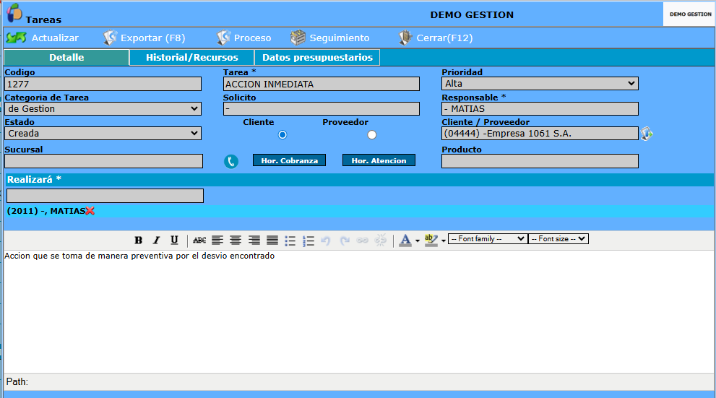
Task: Open the Prioridad dropdown showing Alta
Action: [540, 84]
